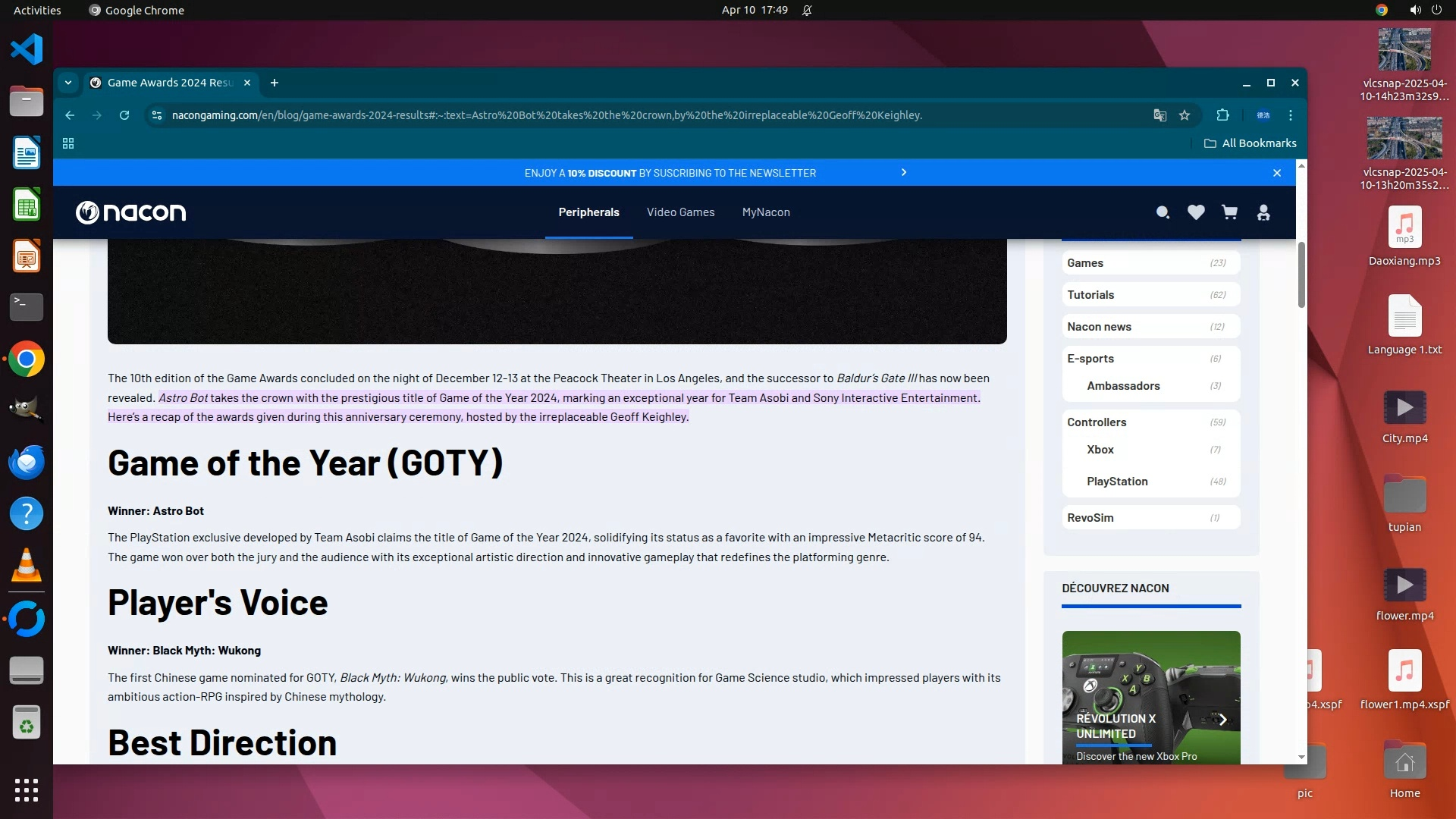The image size is (1456, 819).
Task: Advance Revolution X carousel with arrow
Action: pyautogui.click(x=1222, y=720)
